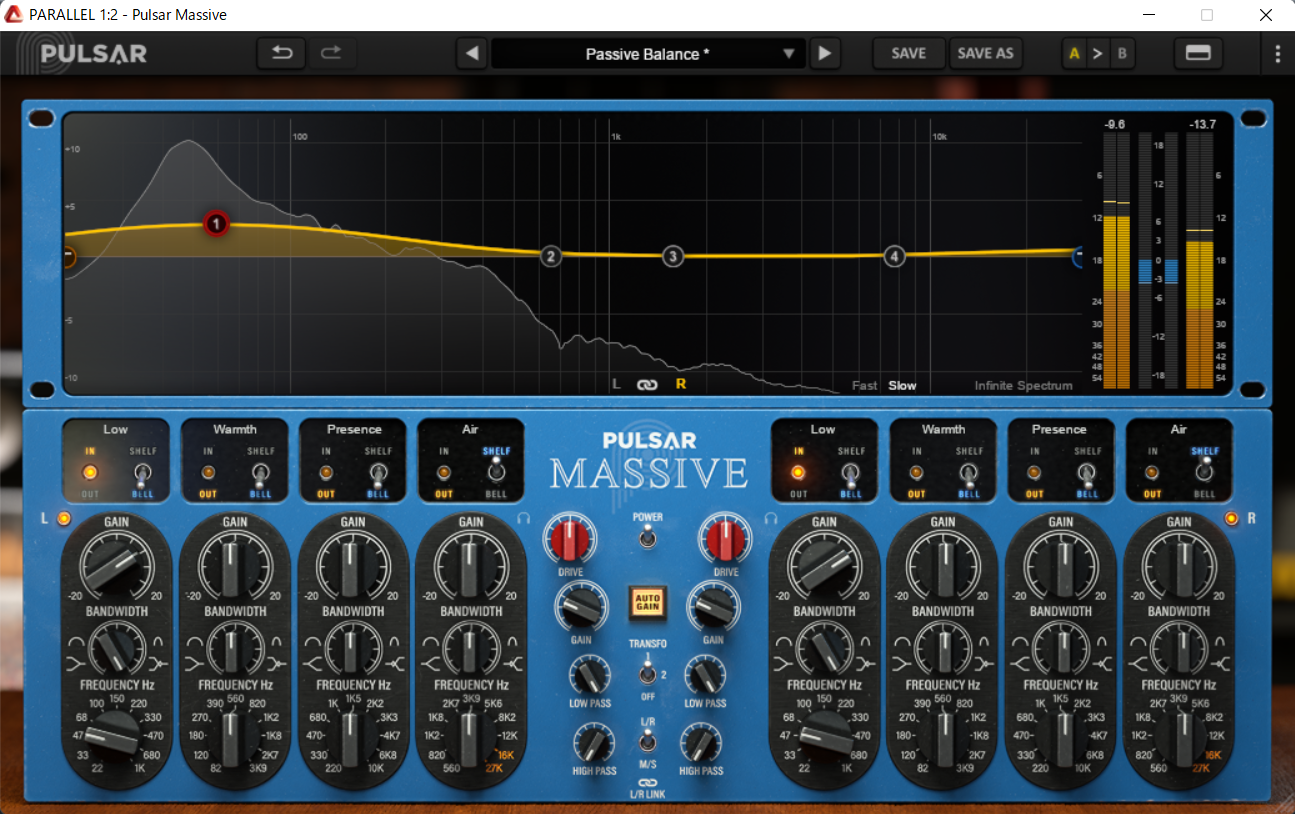Toggle left channel Air band IN/OUT LED
Screen dimensions: 1295x814
click(x=444, y=472)
